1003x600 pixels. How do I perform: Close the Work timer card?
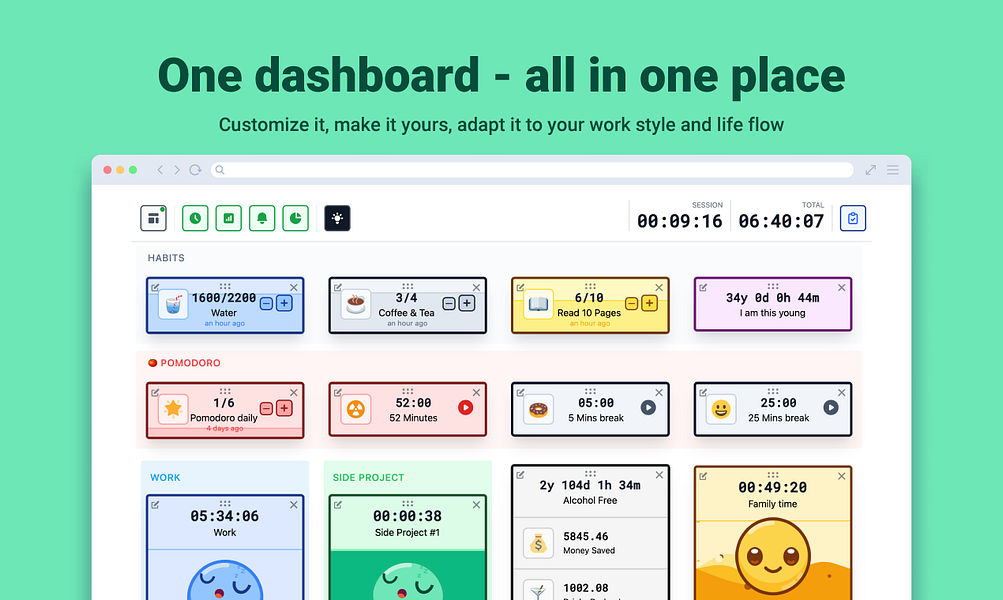pos(294,505)
